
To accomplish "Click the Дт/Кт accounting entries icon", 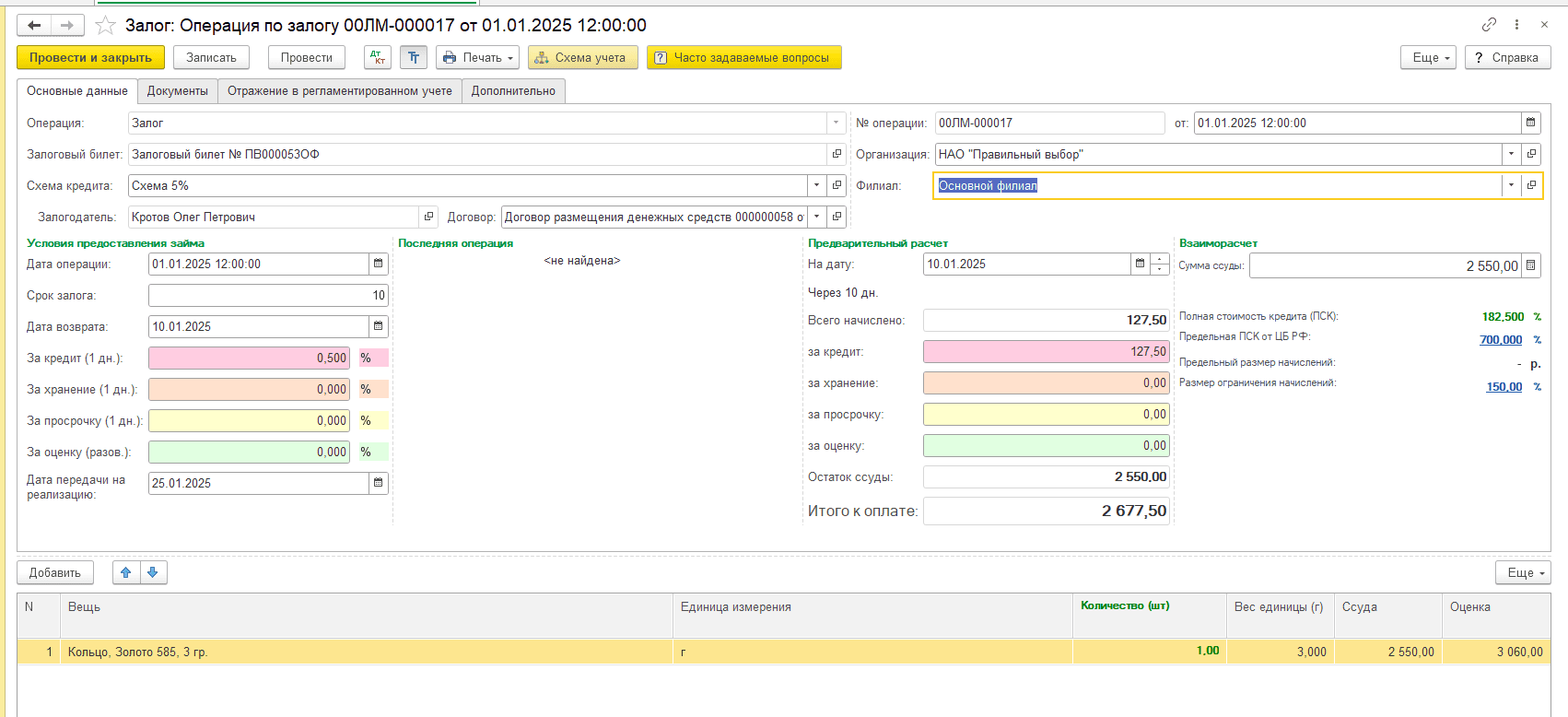I will [378, 57].
